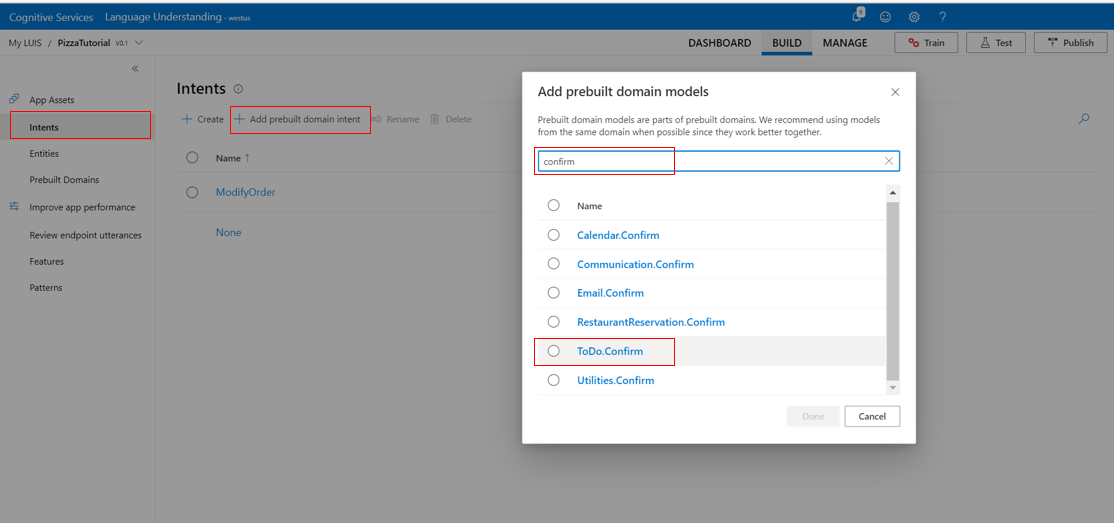Screen dimensions: 1114x523
Task: Sort intents by the Name column arrow
Action: coord(247,158)
